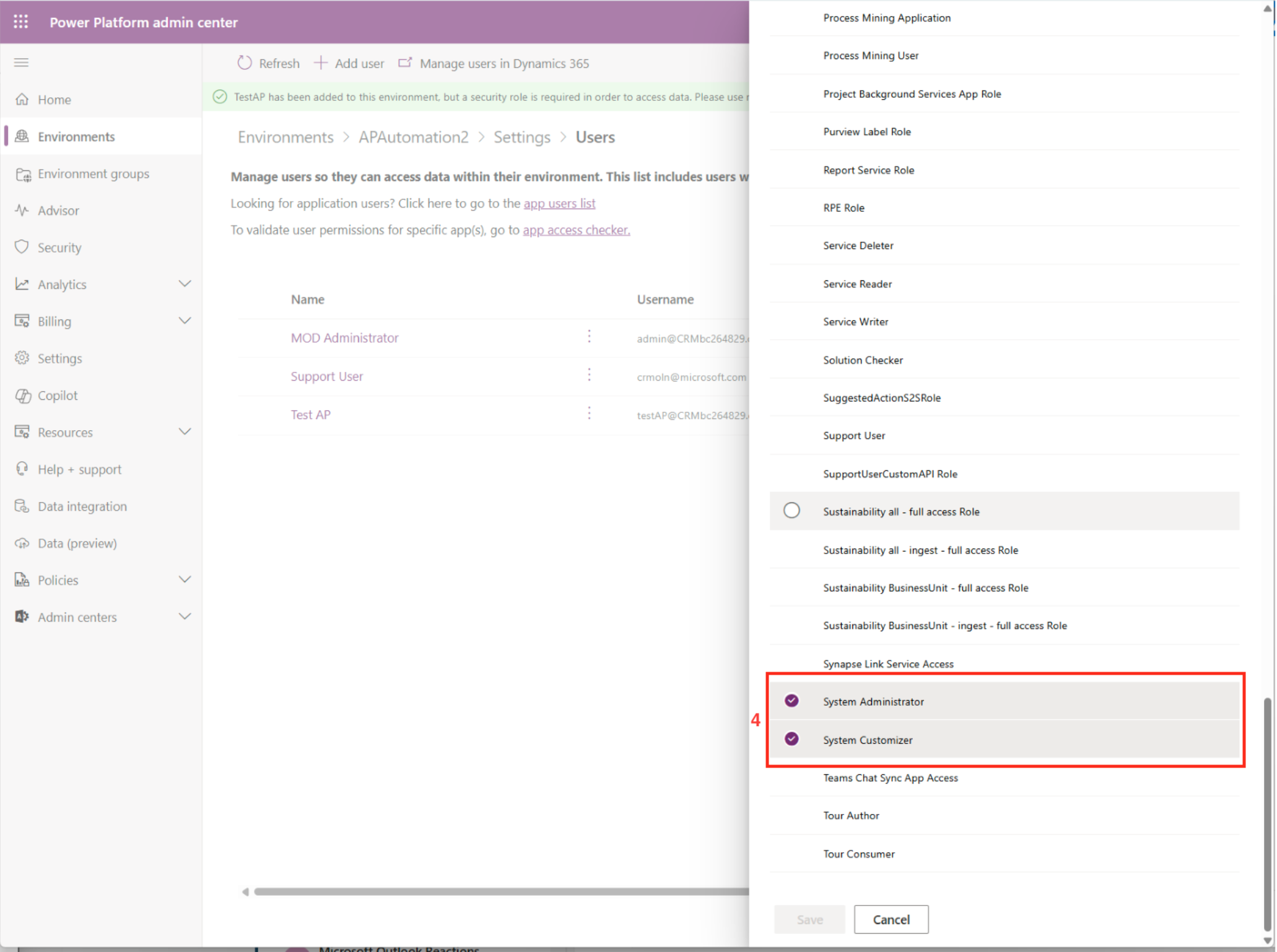The width and height of the screenshot is (1277, 952).
Task: Expand the Policies menu chevron
Action: pyautogui.click(x=185, y=580)
